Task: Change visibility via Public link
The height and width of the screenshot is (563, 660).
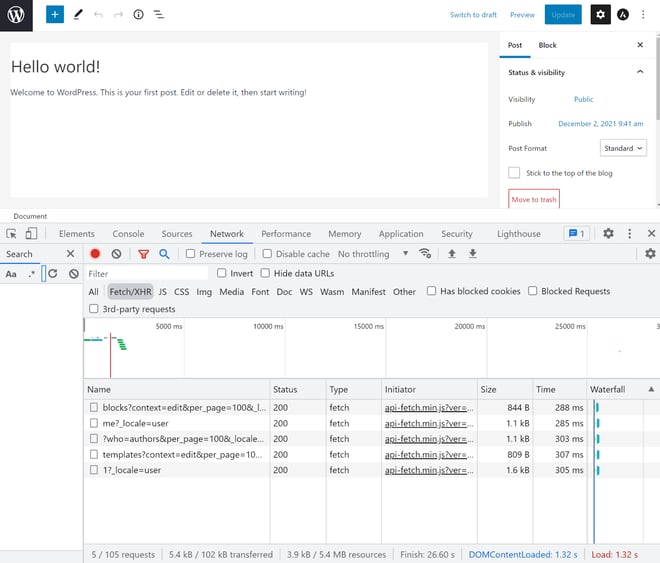Action: pos(583,99)
